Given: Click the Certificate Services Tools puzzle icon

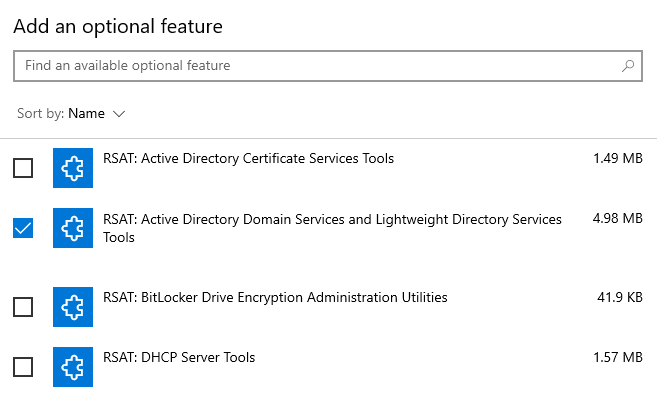Looking at the screenshot, I should pyautogui.click(x=73, y=168).
